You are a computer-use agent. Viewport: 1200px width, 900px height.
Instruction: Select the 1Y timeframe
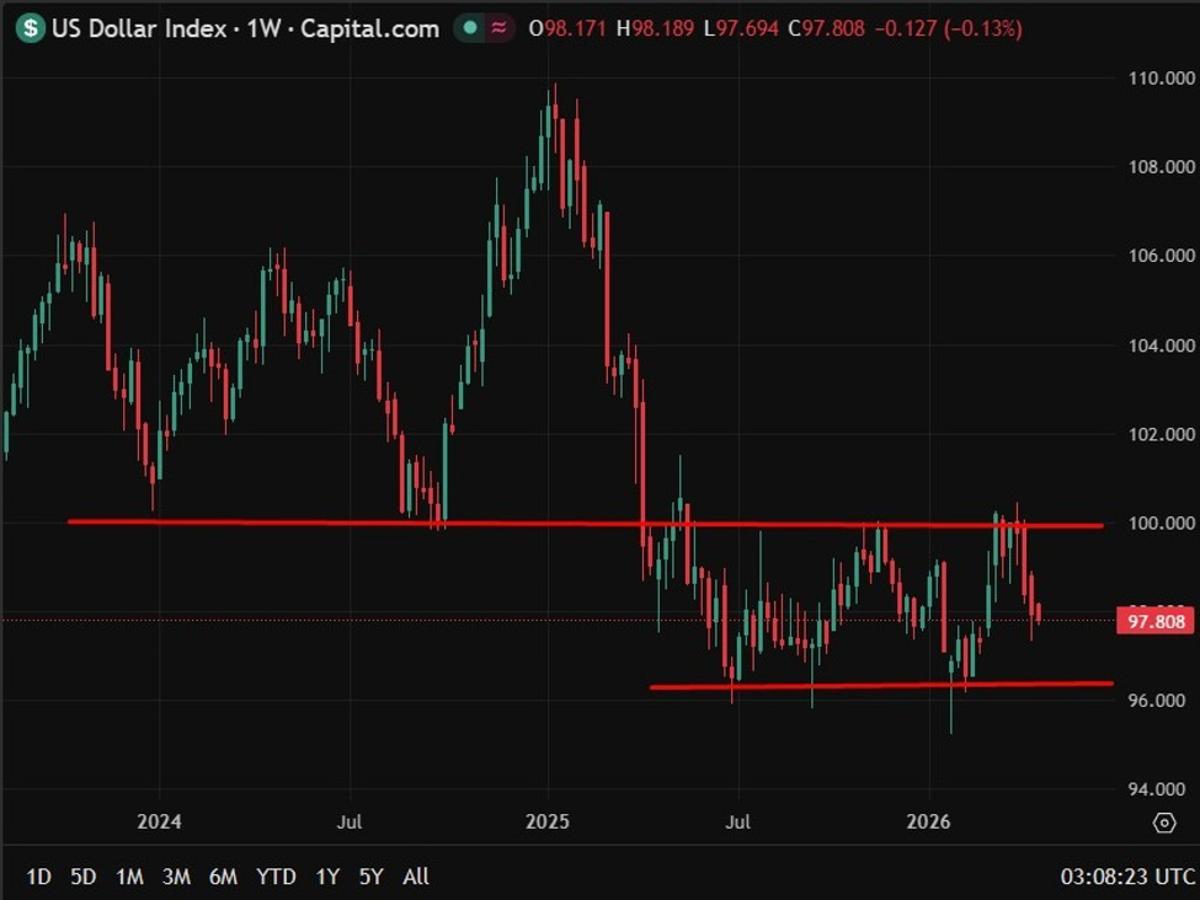coord(327,876)
